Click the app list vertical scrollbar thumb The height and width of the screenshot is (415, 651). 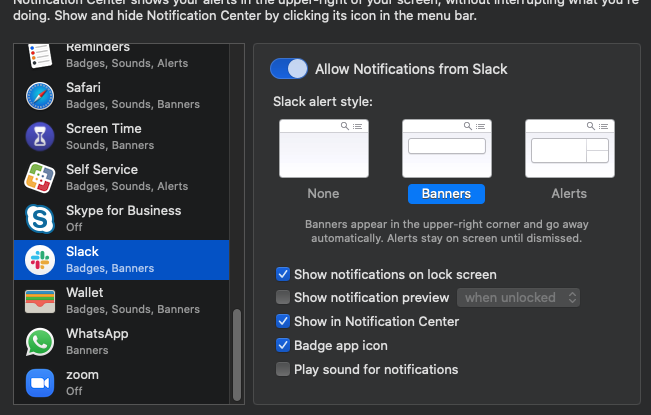[237, 355]
